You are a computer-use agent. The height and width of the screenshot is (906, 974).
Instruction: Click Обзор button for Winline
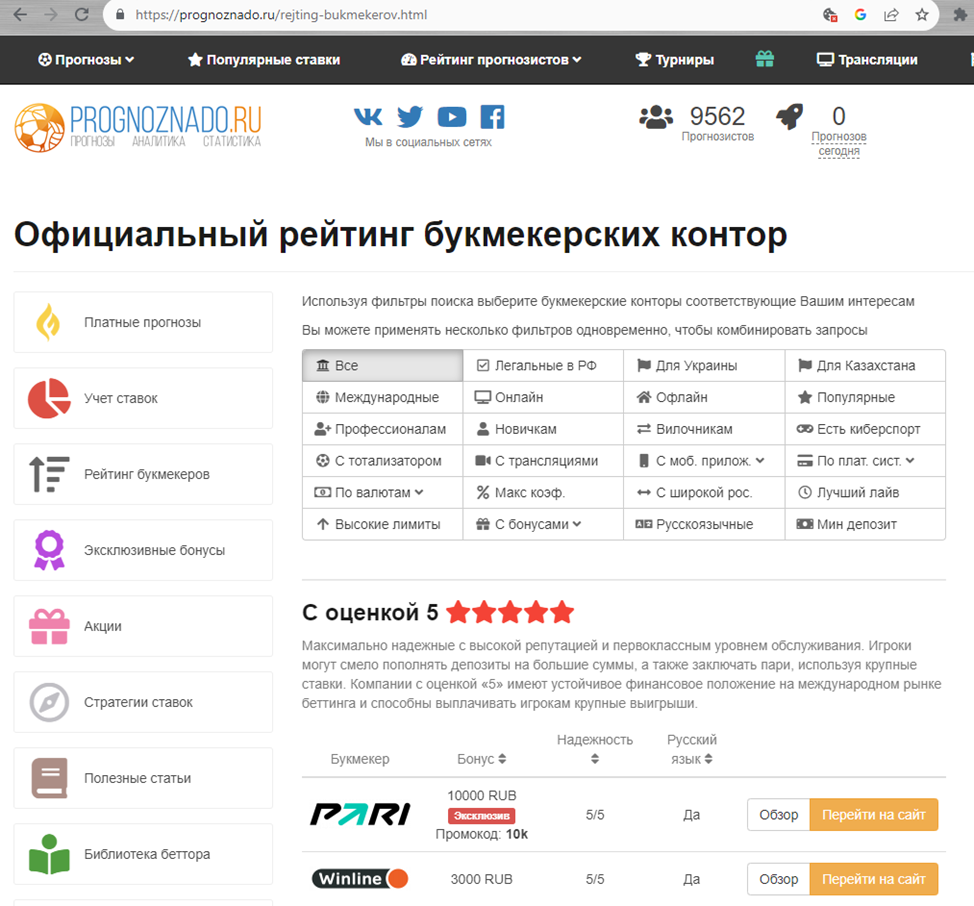point(777,878)
